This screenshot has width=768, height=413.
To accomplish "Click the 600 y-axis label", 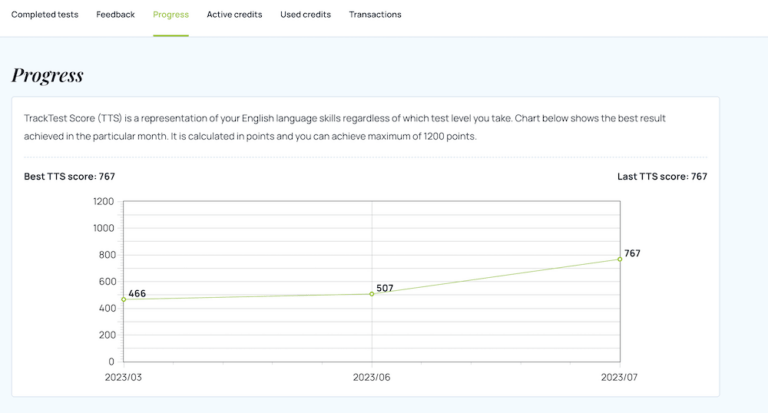I will coord(107,282).
